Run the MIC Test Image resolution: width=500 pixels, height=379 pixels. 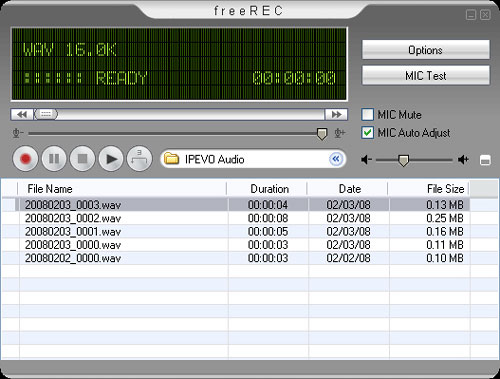426,76
